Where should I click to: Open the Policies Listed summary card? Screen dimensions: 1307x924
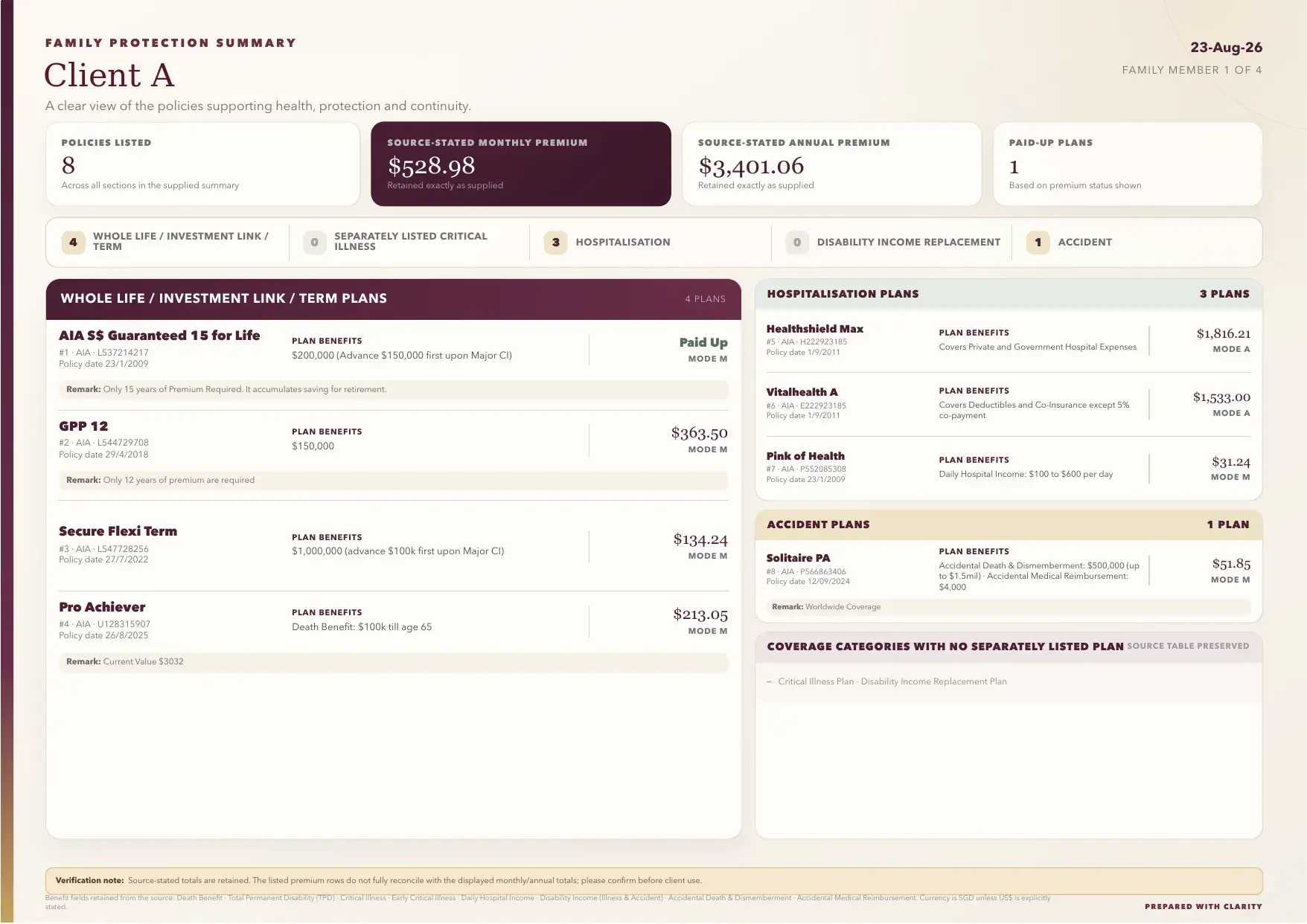[202, 164]
